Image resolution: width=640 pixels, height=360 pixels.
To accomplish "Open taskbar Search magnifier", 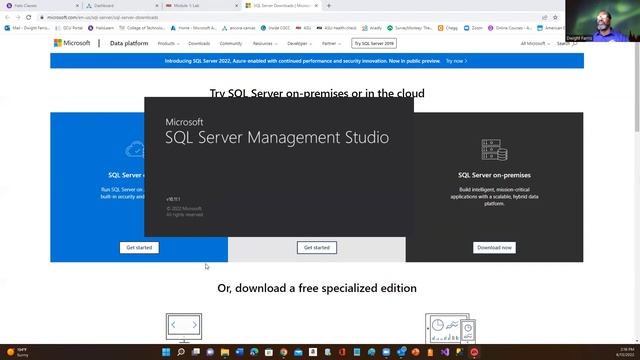I will (x=181, y=352).
